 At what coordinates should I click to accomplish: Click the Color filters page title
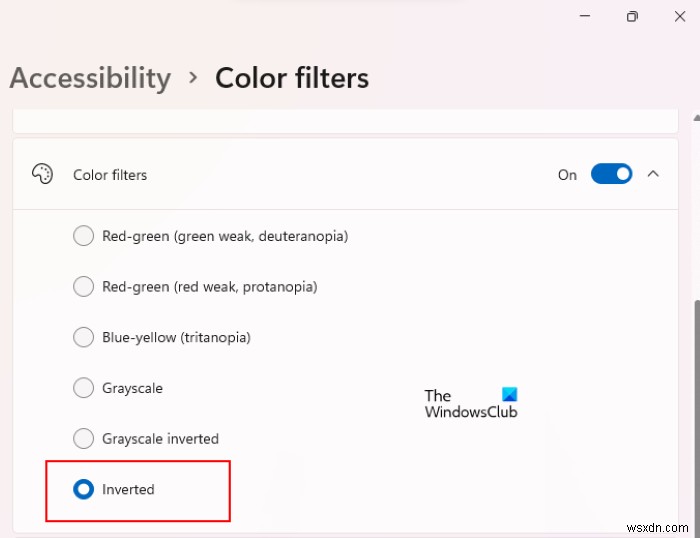[292, 78]
